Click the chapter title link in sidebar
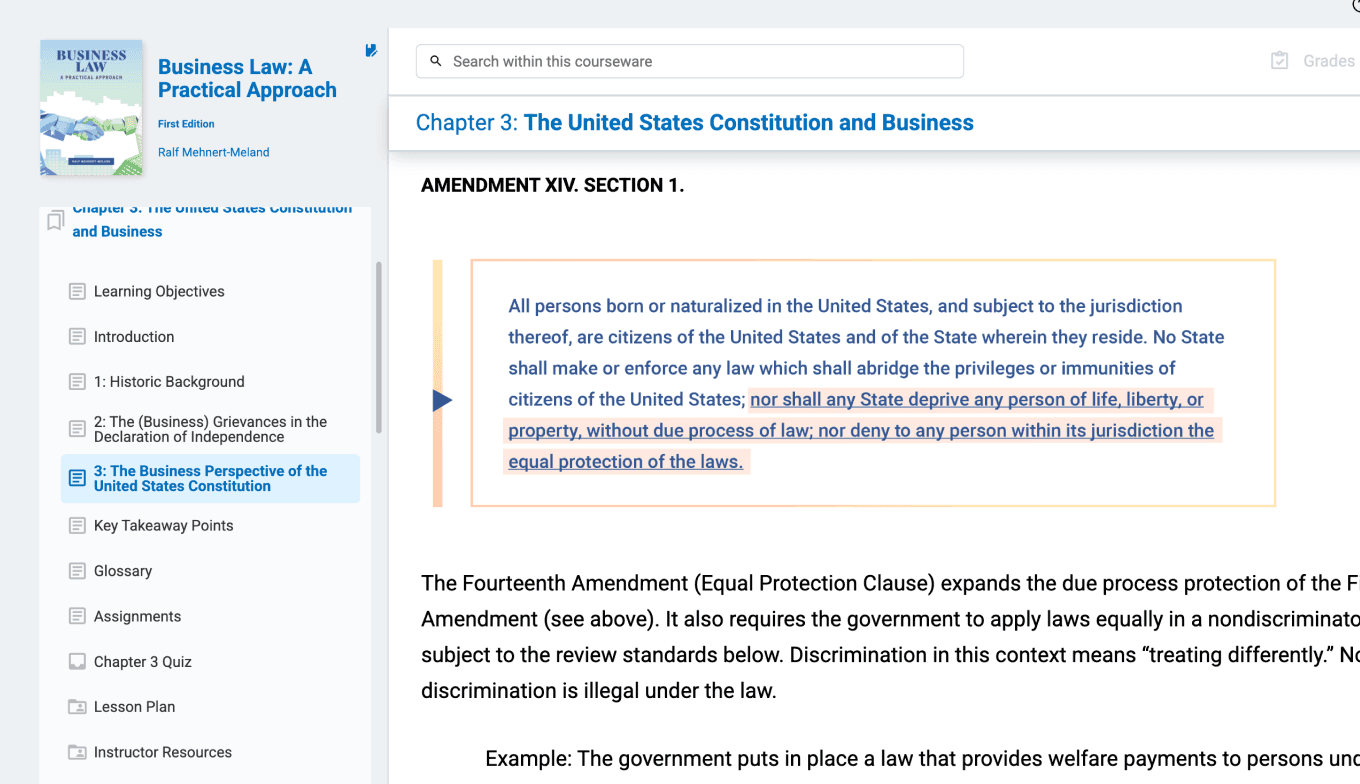This screenshot has width=1360, height=784. [x=212, y=220]
